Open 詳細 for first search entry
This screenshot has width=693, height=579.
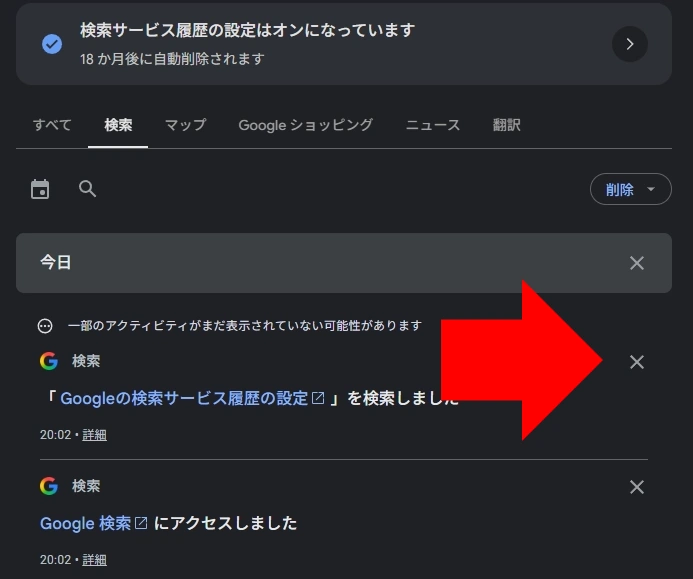tap(95, 435)
